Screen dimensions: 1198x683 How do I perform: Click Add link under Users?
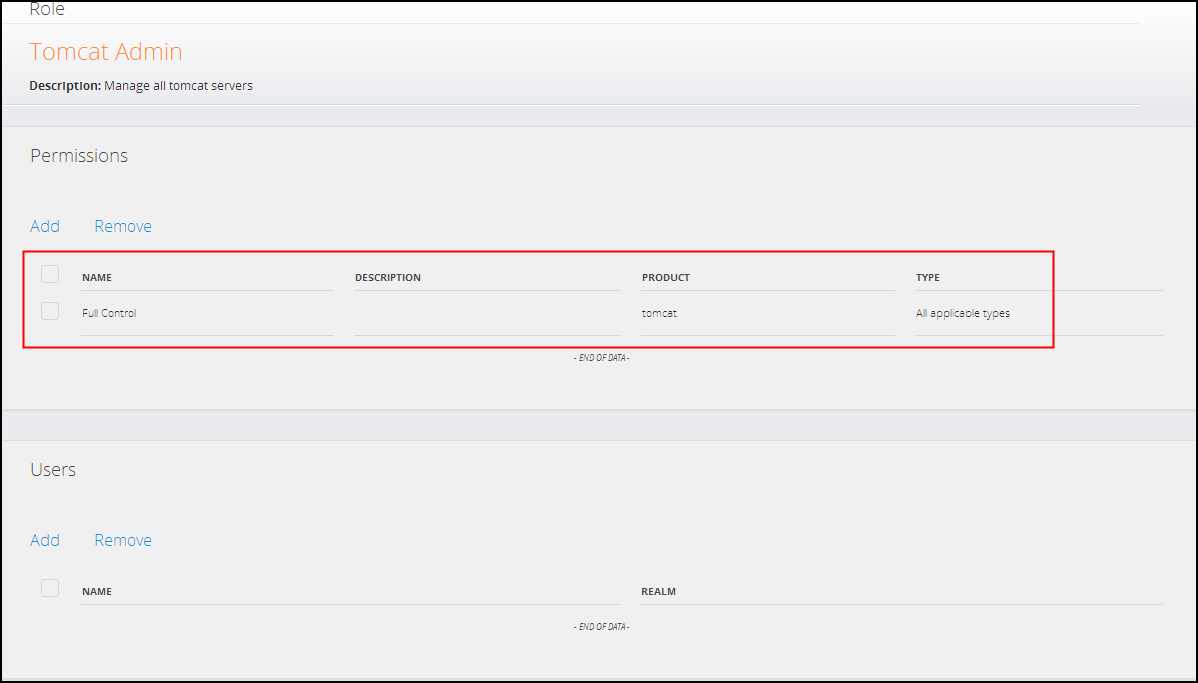click(x=45, y=540)
